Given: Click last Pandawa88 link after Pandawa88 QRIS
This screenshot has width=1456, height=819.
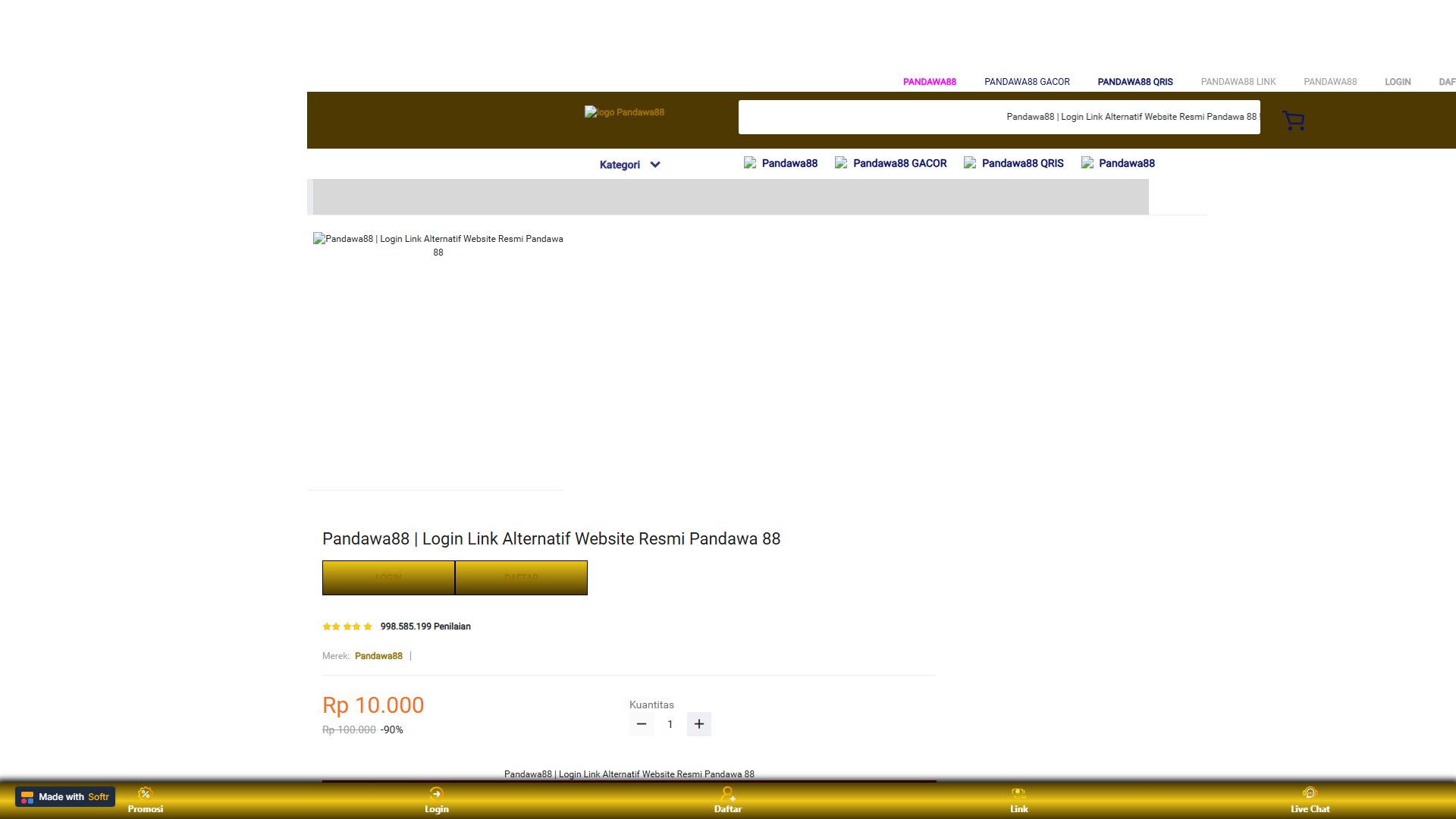Looking at the screenshot, I should tap(1119, 163).
